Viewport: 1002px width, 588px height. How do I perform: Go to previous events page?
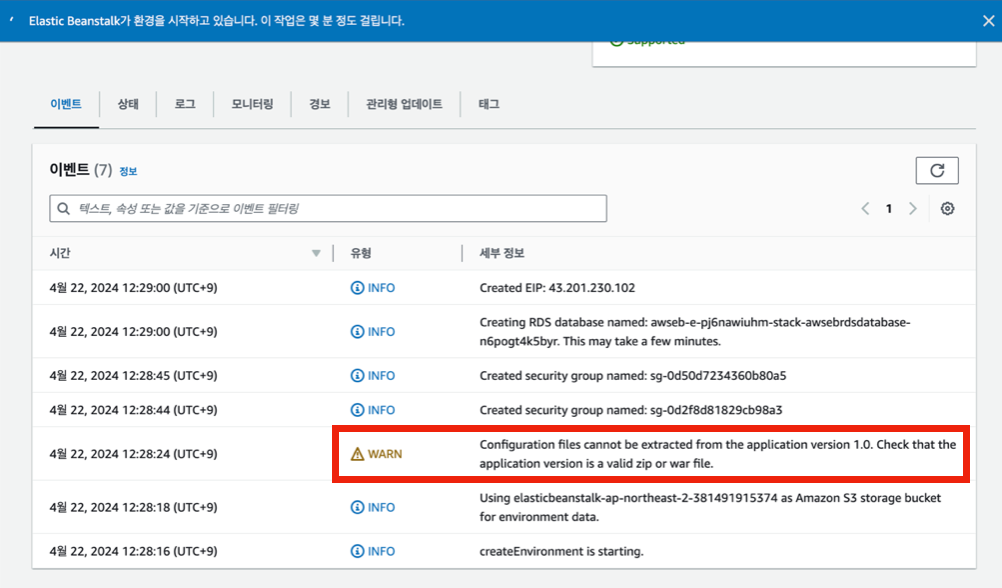(x=865, y=208)
